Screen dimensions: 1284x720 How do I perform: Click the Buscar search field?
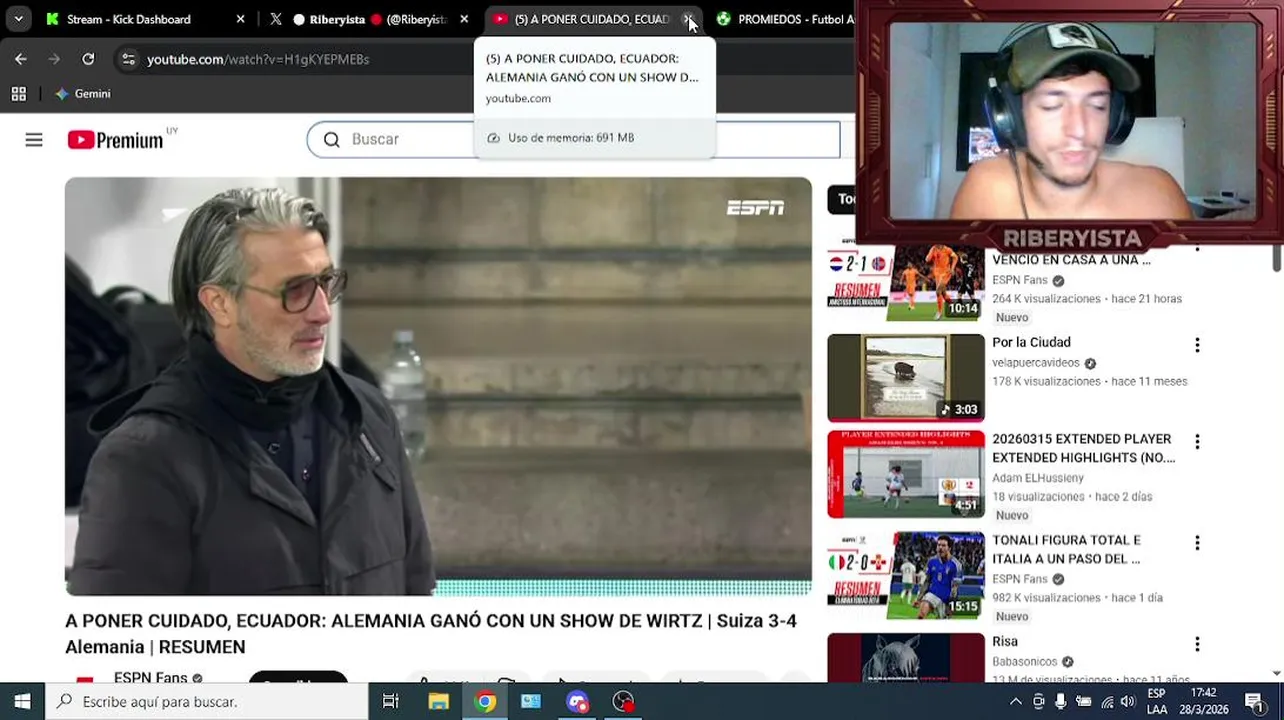tap(573, 139)
